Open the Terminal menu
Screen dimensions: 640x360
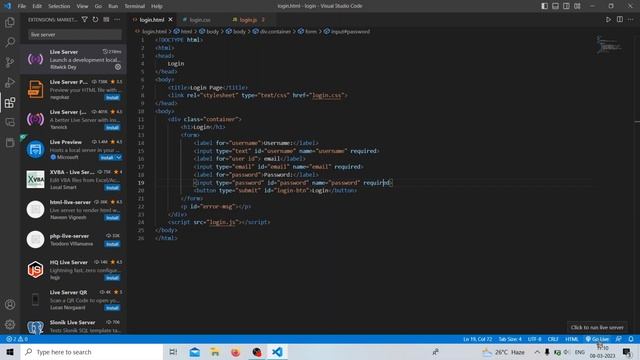click(x=135, y=6)
